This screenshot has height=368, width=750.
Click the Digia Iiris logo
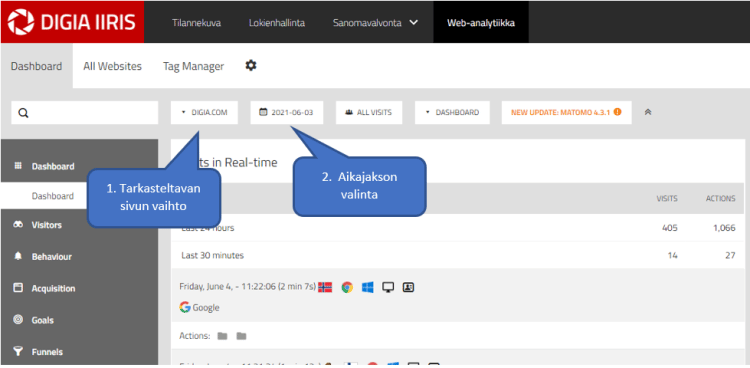point(72,22)
